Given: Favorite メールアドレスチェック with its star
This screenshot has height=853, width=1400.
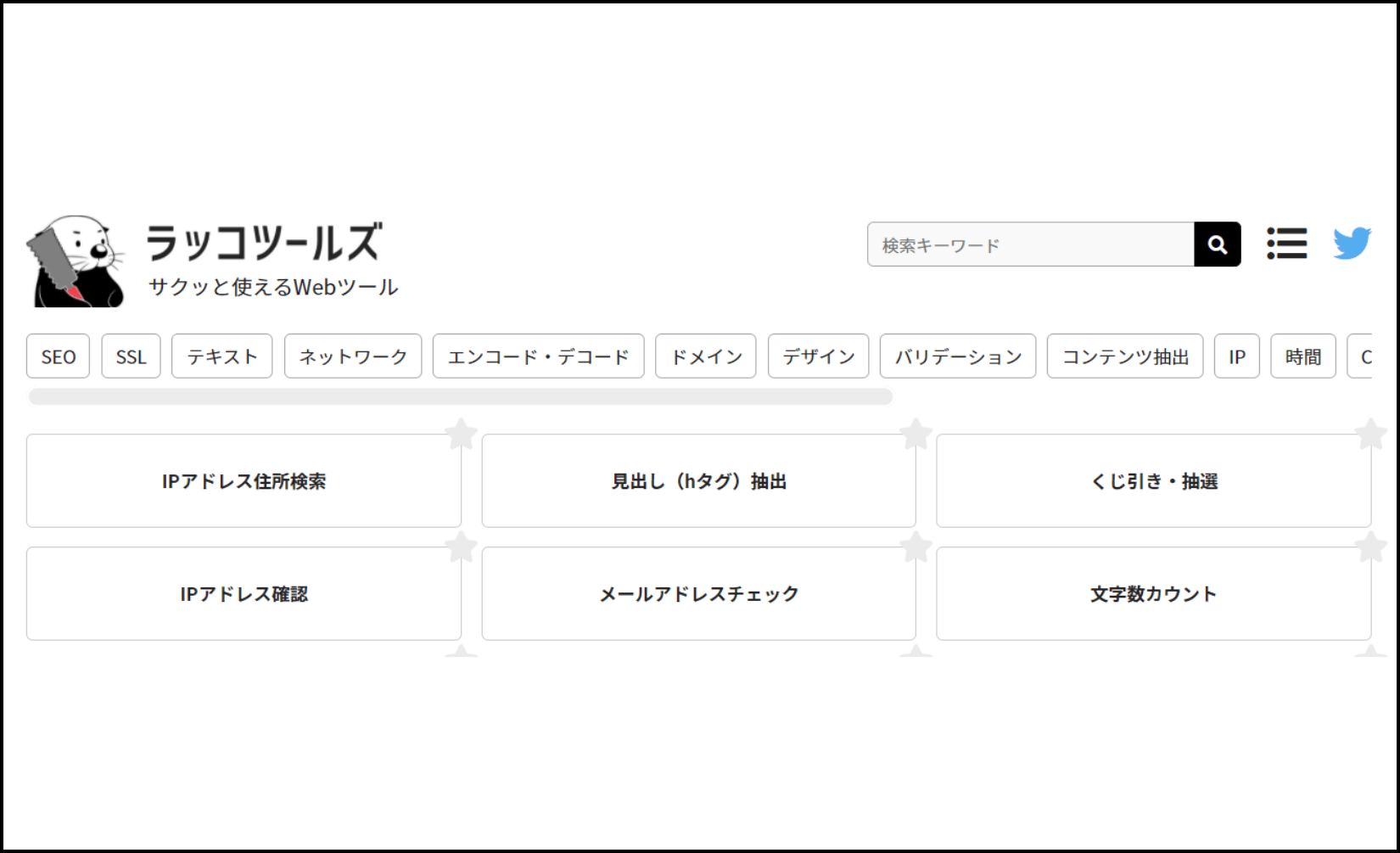Looking at the screenshot, I should (916, 547).
